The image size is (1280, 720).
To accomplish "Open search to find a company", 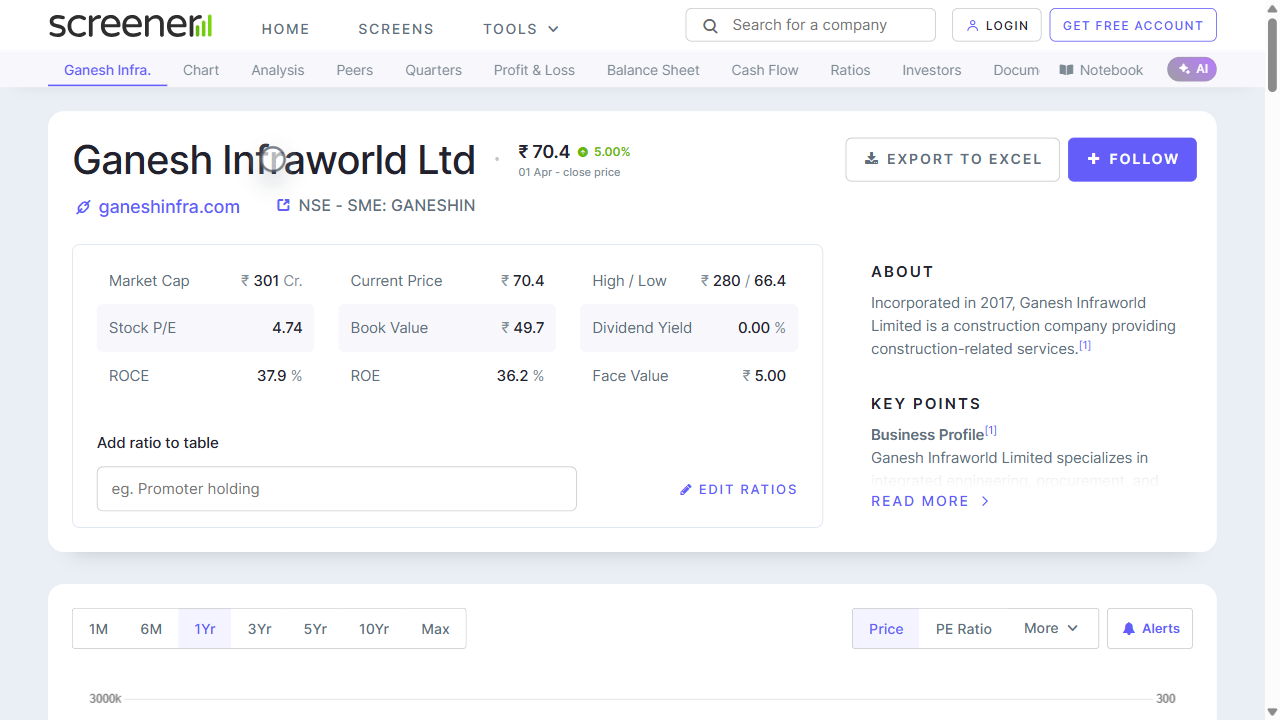I will (x=810, y=24).
